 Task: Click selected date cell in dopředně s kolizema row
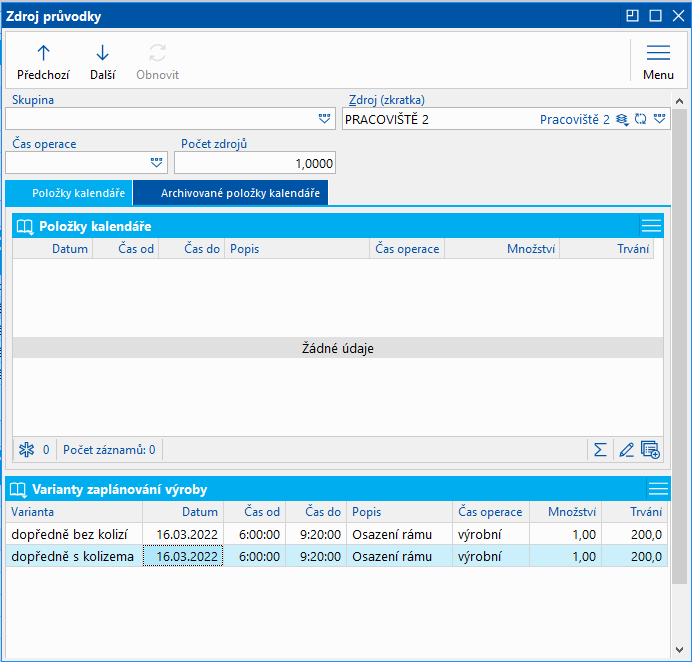pyautogui.click(x=183, y=557)
